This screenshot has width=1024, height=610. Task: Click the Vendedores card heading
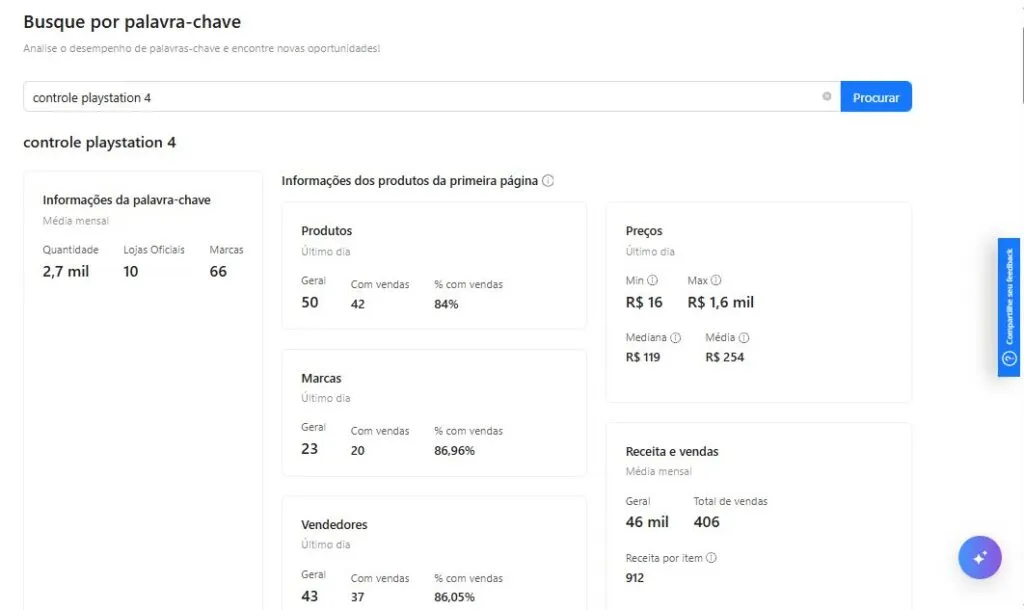(334, 525)
